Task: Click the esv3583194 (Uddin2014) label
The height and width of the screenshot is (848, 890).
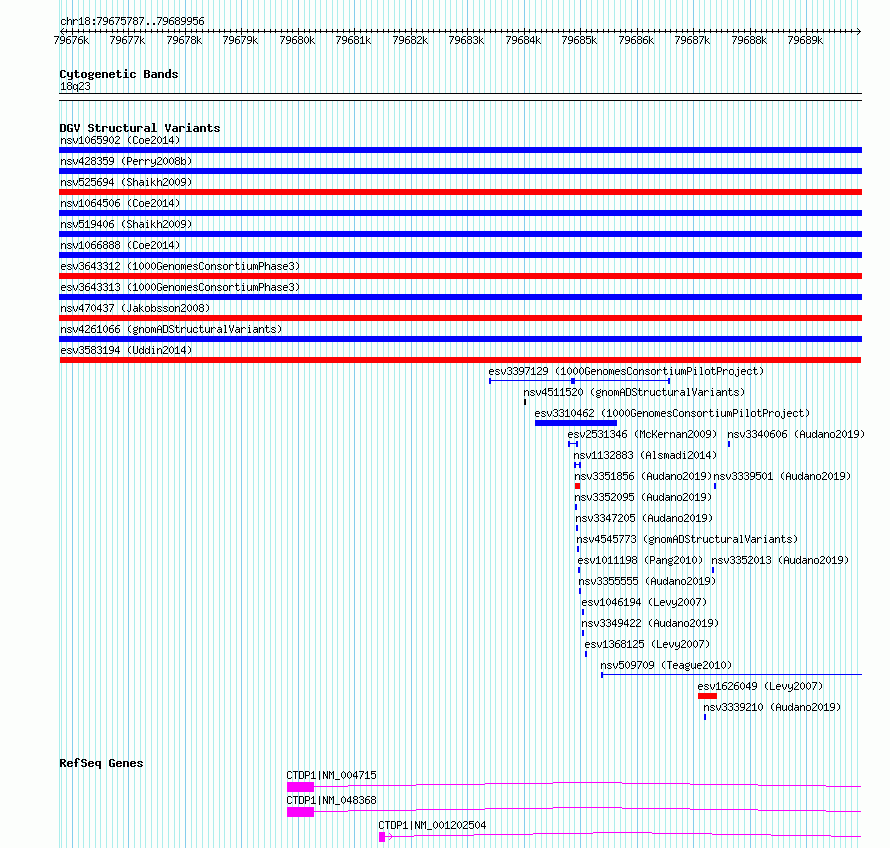Action: click(x=126, y=350)
